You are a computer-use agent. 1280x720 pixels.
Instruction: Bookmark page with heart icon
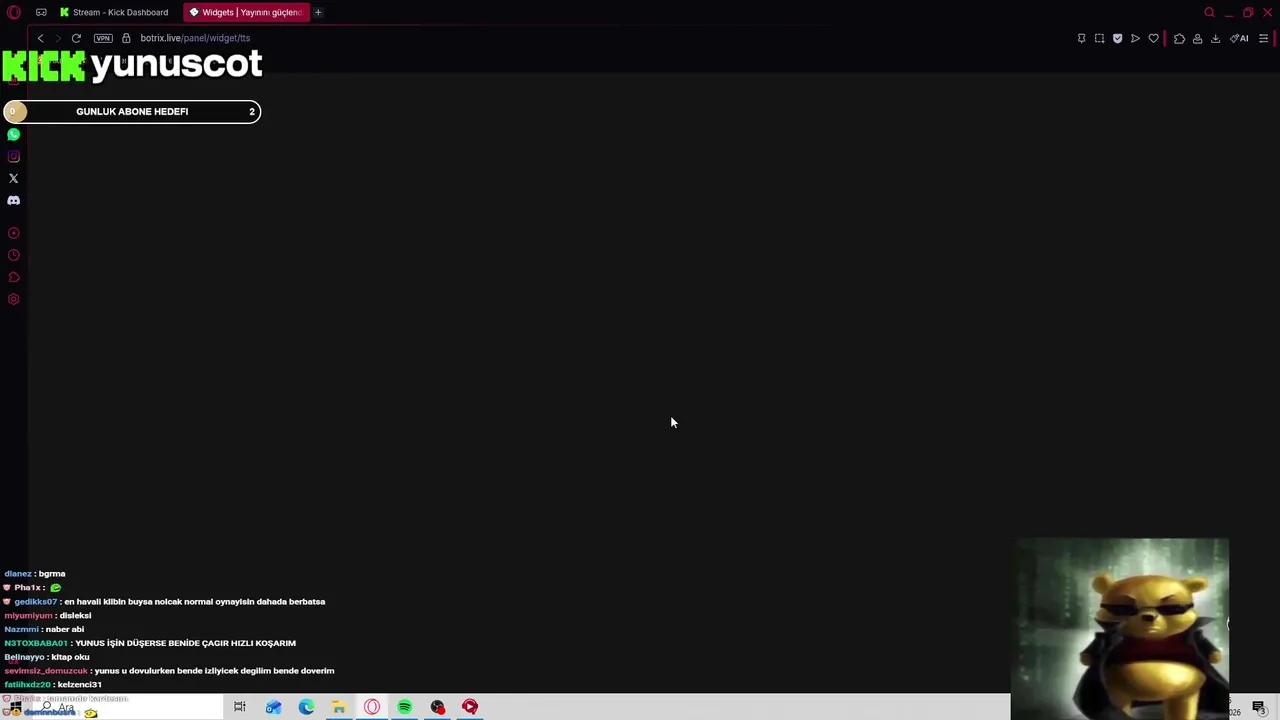pyautogui.click(x=1153, y=38)
